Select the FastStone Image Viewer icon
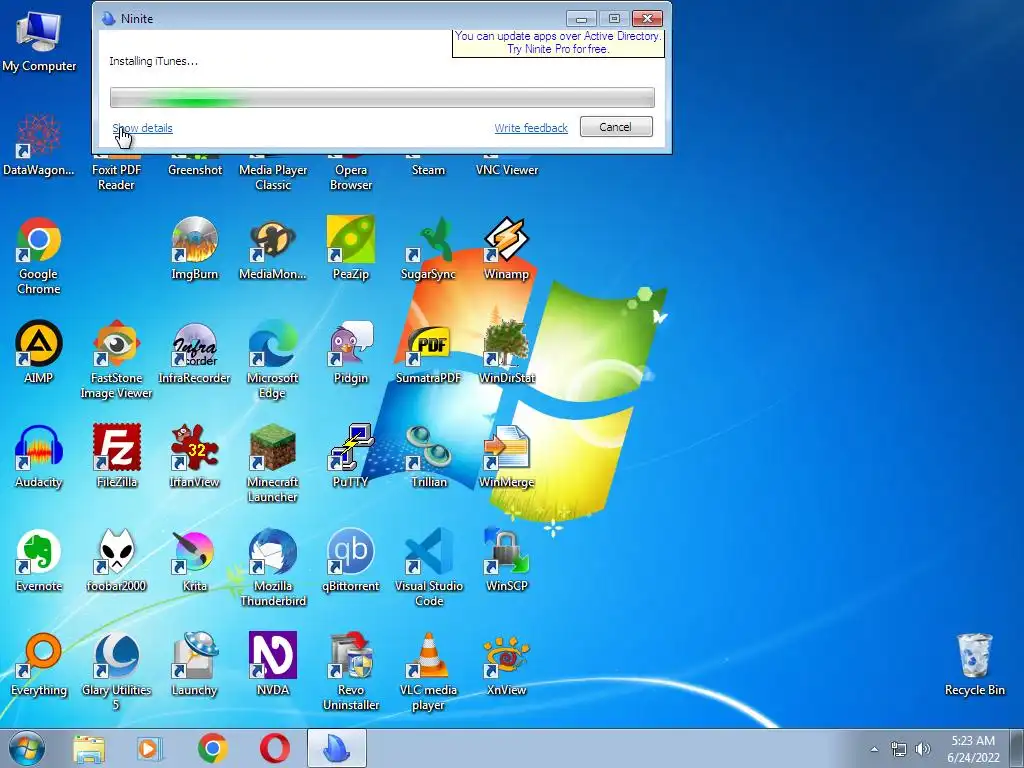 [116, 359]
